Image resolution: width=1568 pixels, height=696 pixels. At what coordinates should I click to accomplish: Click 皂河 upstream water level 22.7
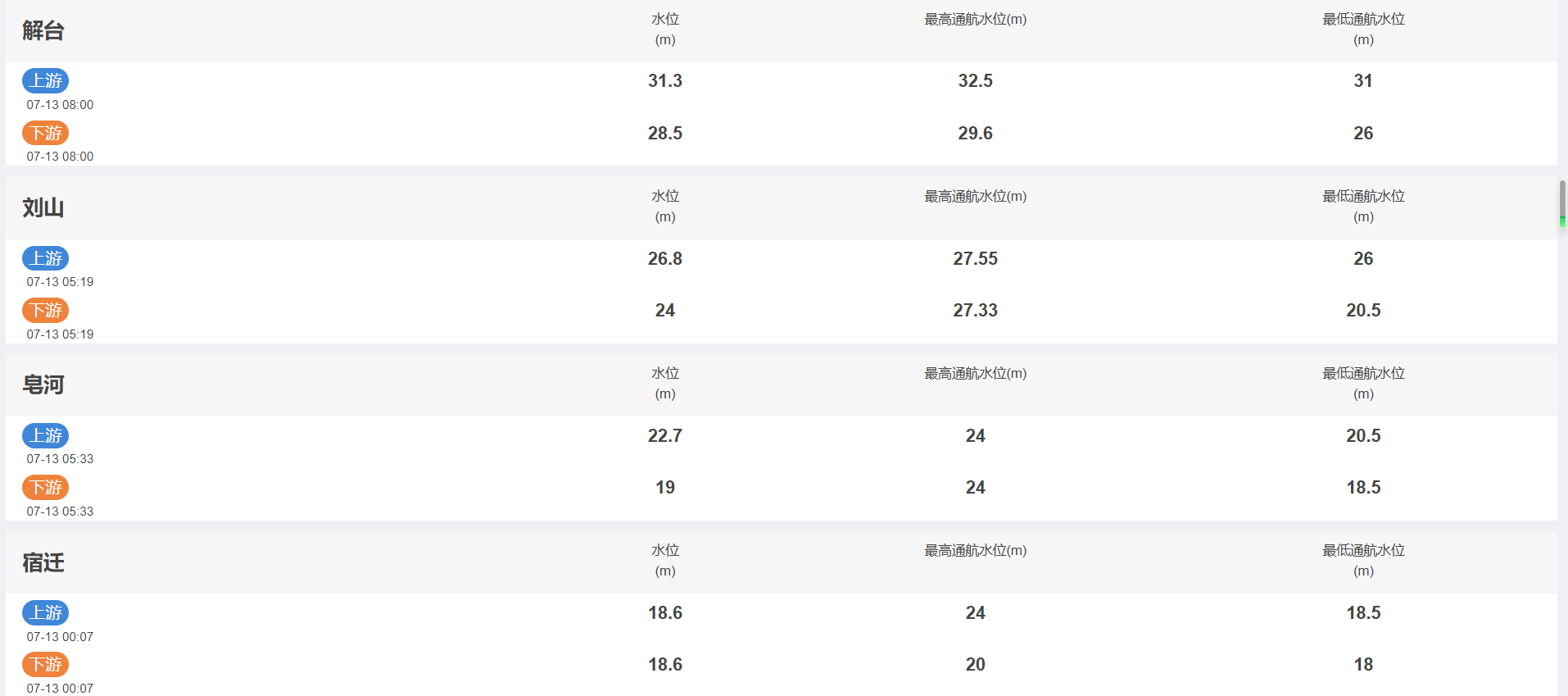665,435
